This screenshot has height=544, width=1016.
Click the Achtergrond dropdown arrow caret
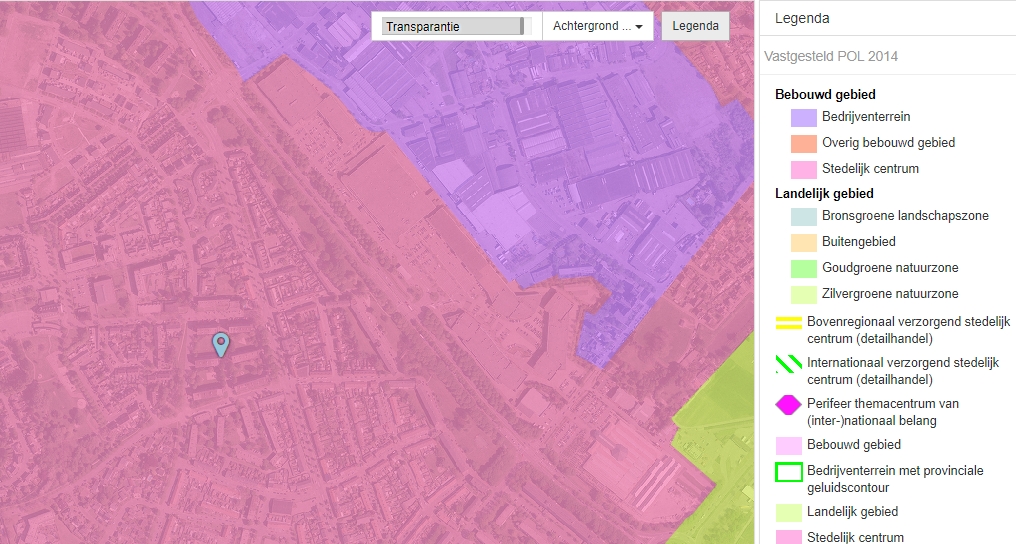click(639, 28)
